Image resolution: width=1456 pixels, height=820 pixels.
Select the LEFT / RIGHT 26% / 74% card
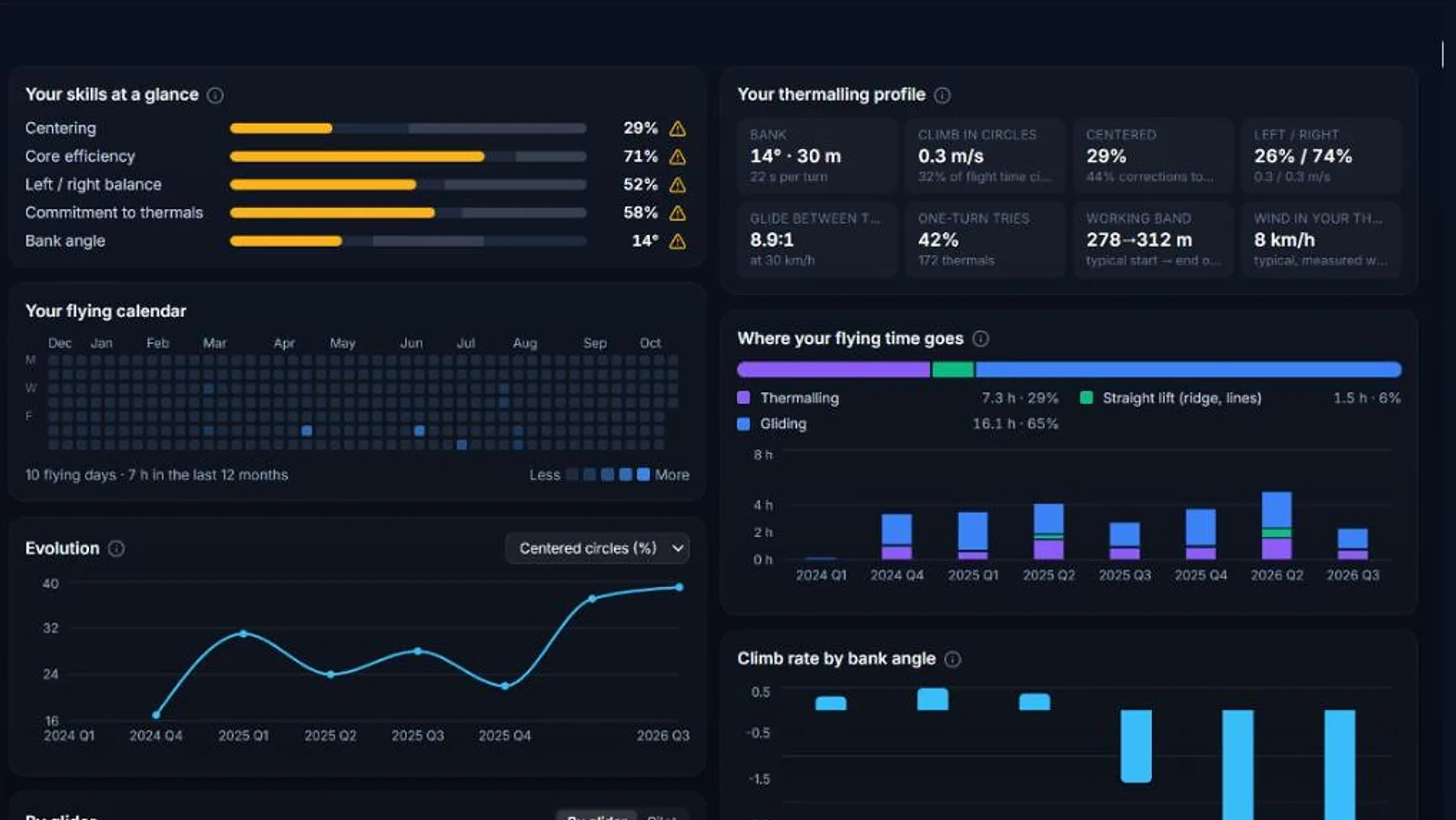(x=1320, y=156)
